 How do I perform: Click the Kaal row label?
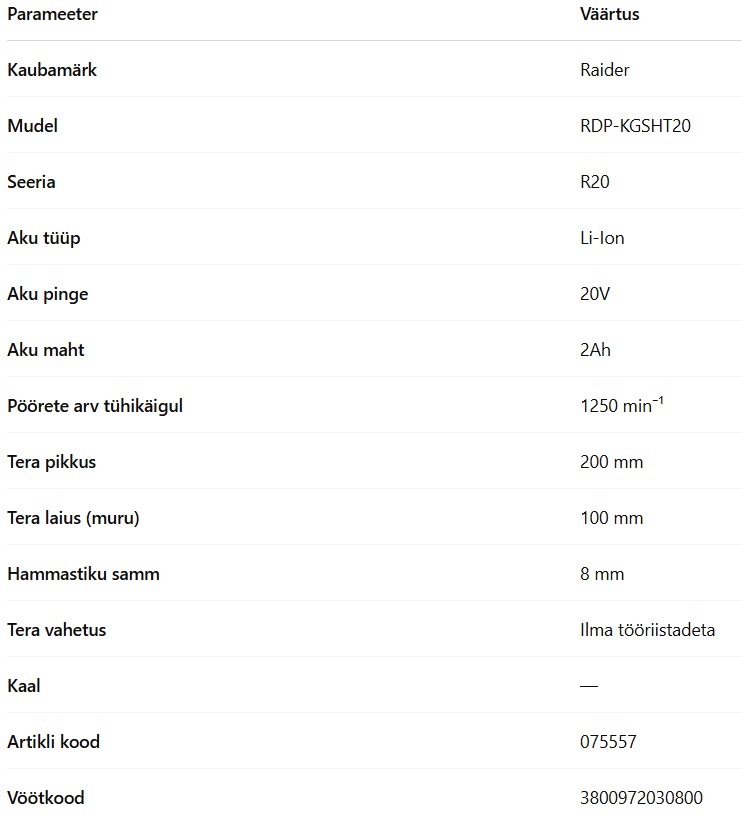point(23,686)
